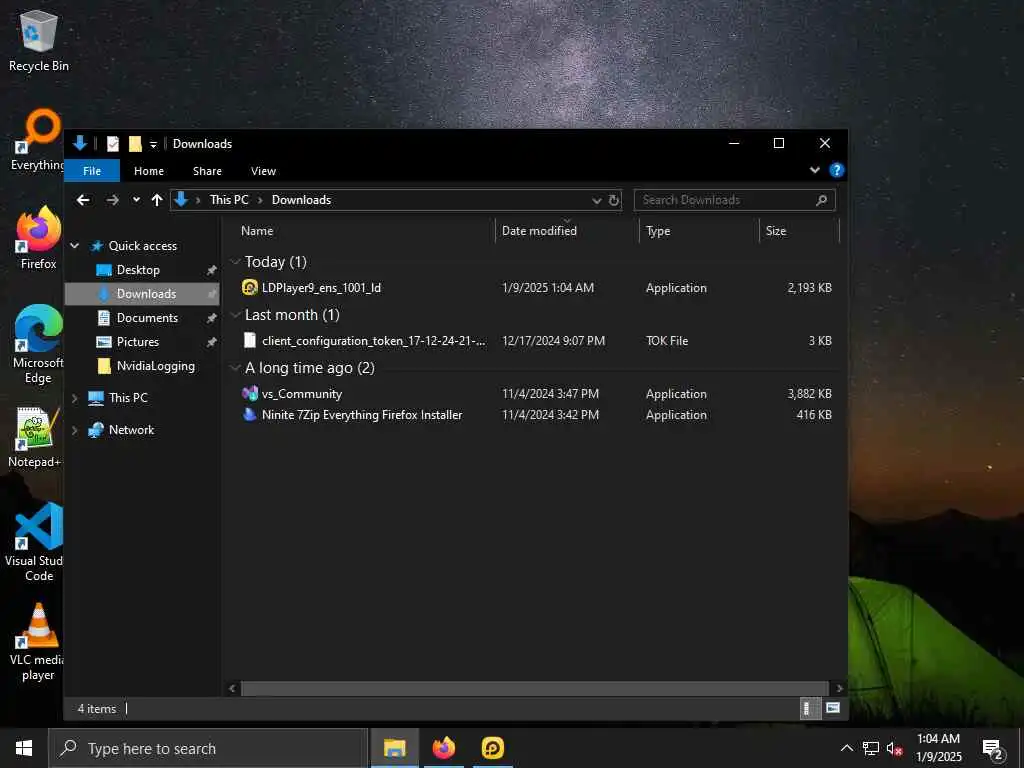Collapse the Last month (1) group
The height and width of the screenshot is (768, 1024).
[x=235, y=315]
